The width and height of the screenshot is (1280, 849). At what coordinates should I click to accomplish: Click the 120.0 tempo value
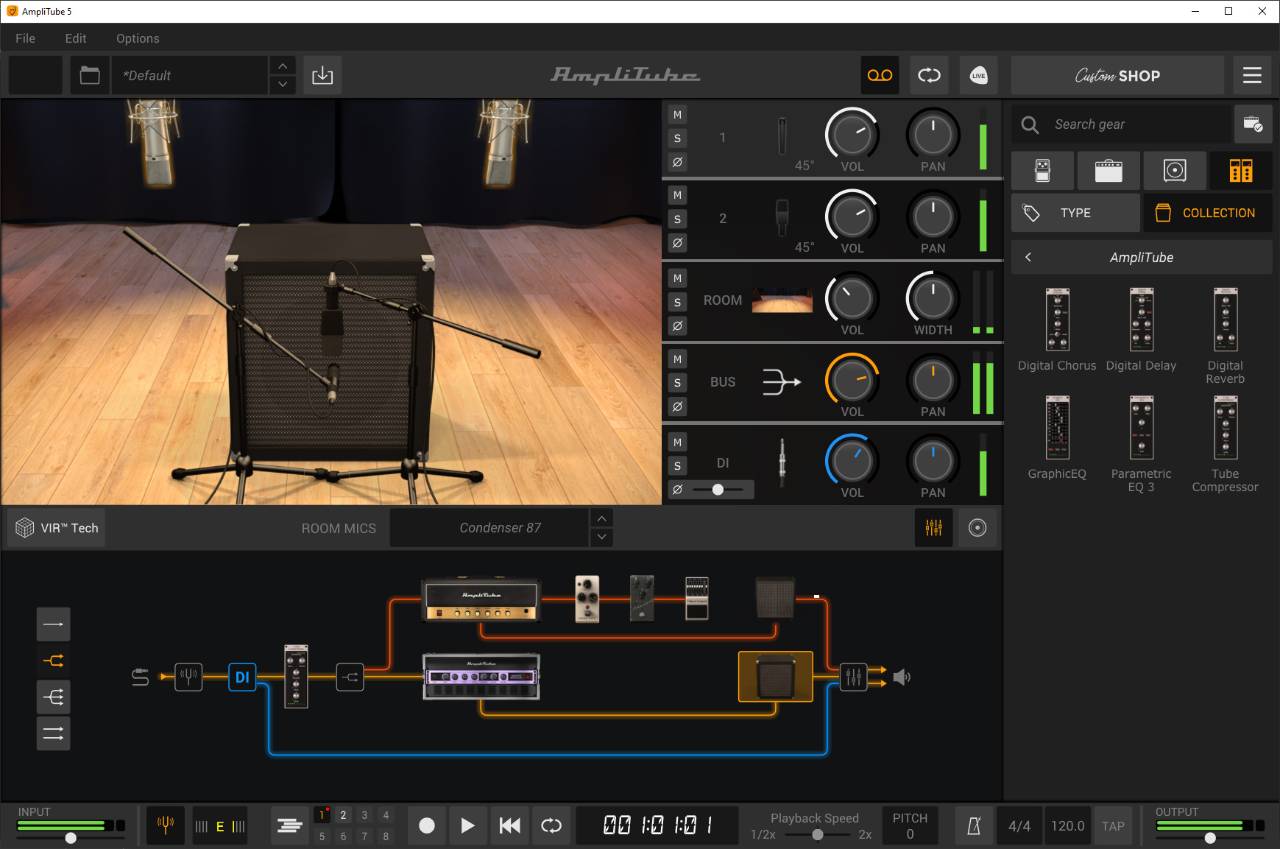tap(1067, 826)
